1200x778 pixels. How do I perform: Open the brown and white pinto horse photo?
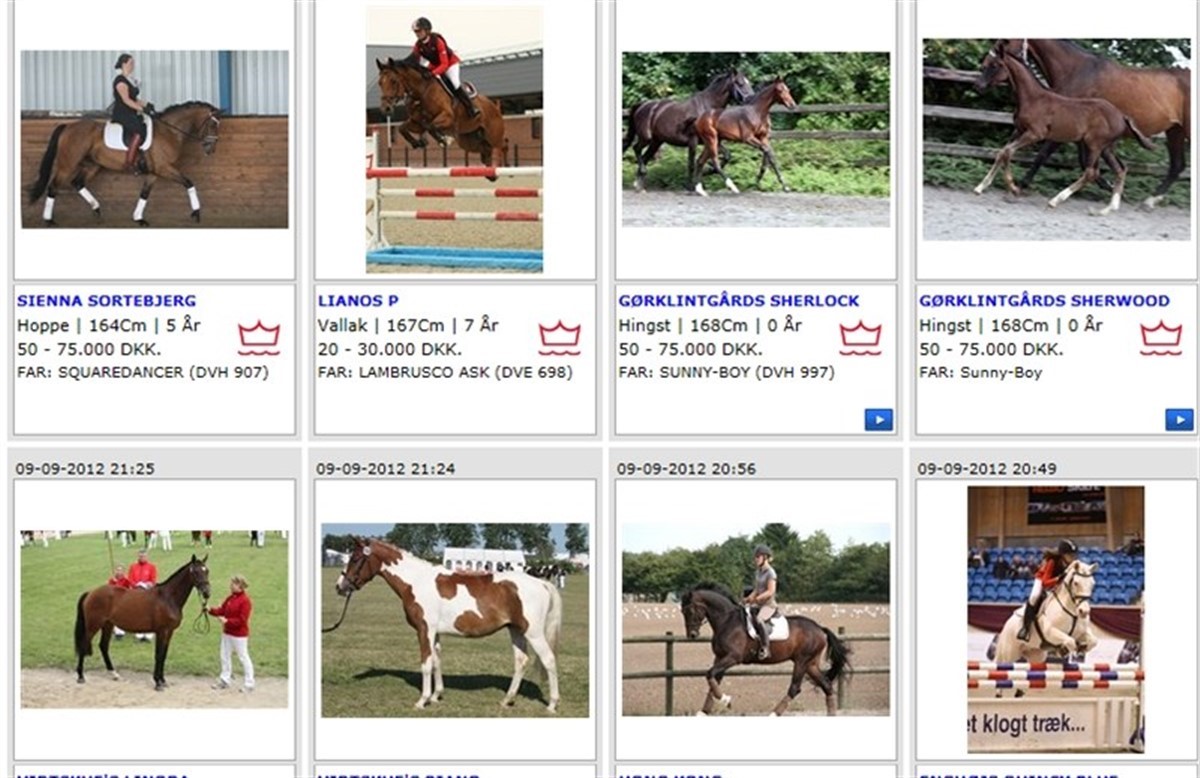(455, 619)
